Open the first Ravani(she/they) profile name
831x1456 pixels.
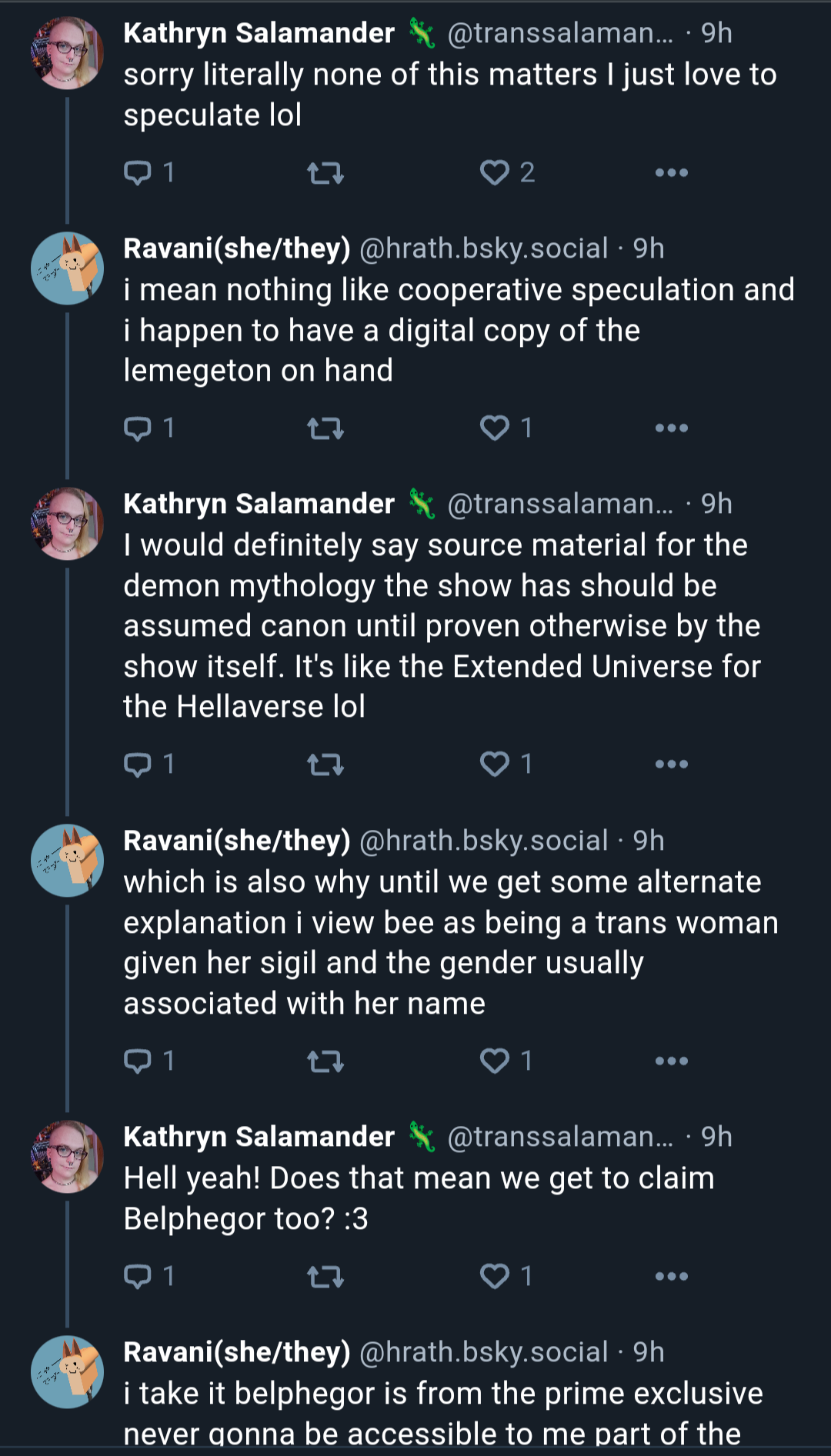tap(237, 248)
